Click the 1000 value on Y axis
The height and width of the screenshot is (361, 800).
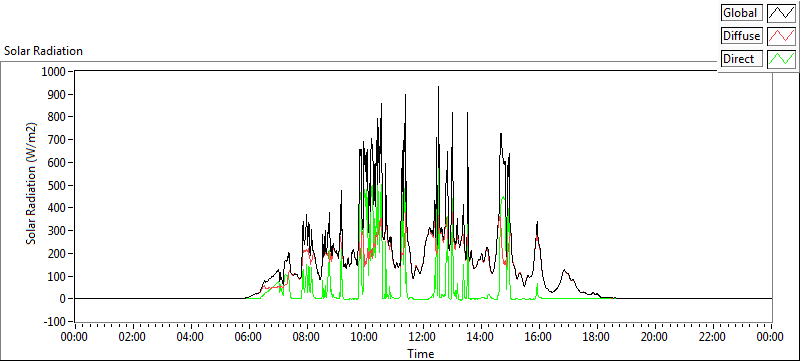coord(53,72)
